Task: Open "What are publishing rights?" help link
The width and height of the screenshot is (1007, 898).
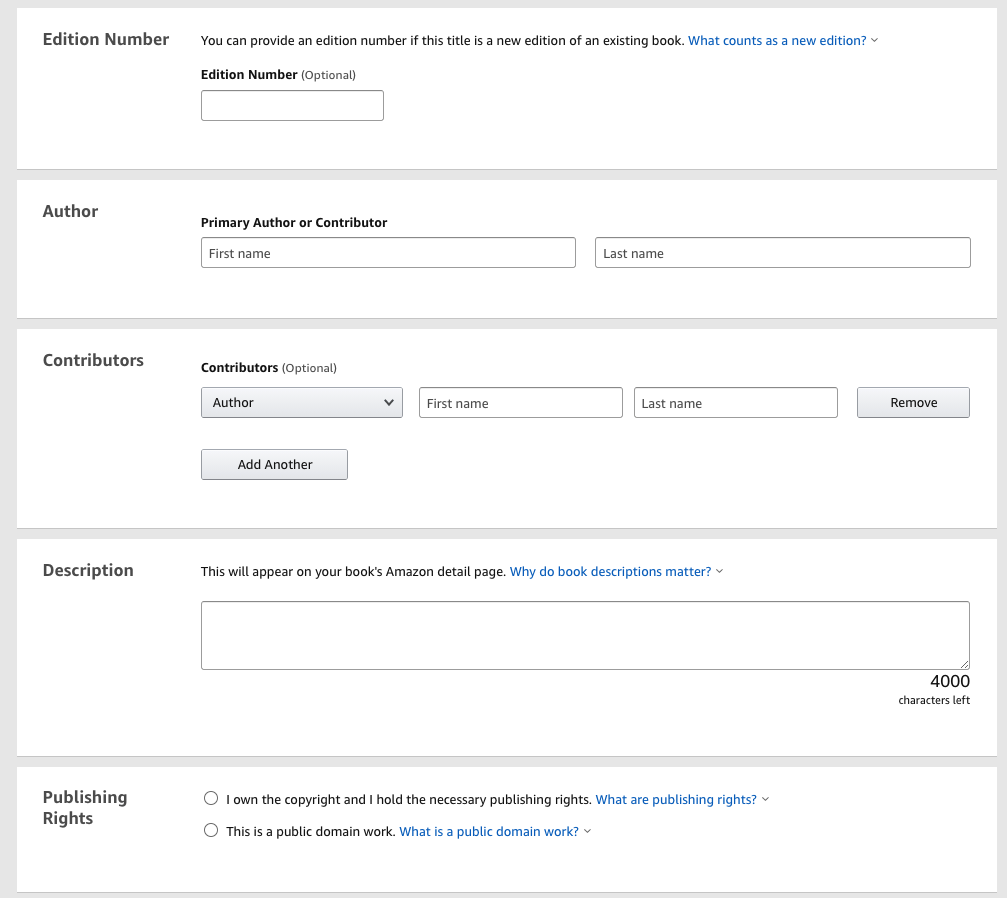Action: [x=676, y=800]
